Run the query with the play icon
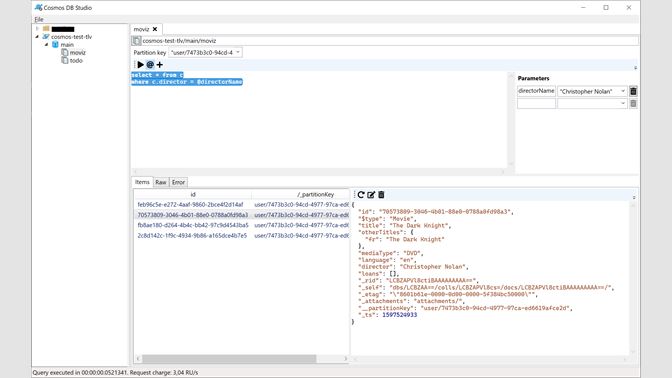The width and height of the screenshot is (672, 378). (x=141, y=65)
